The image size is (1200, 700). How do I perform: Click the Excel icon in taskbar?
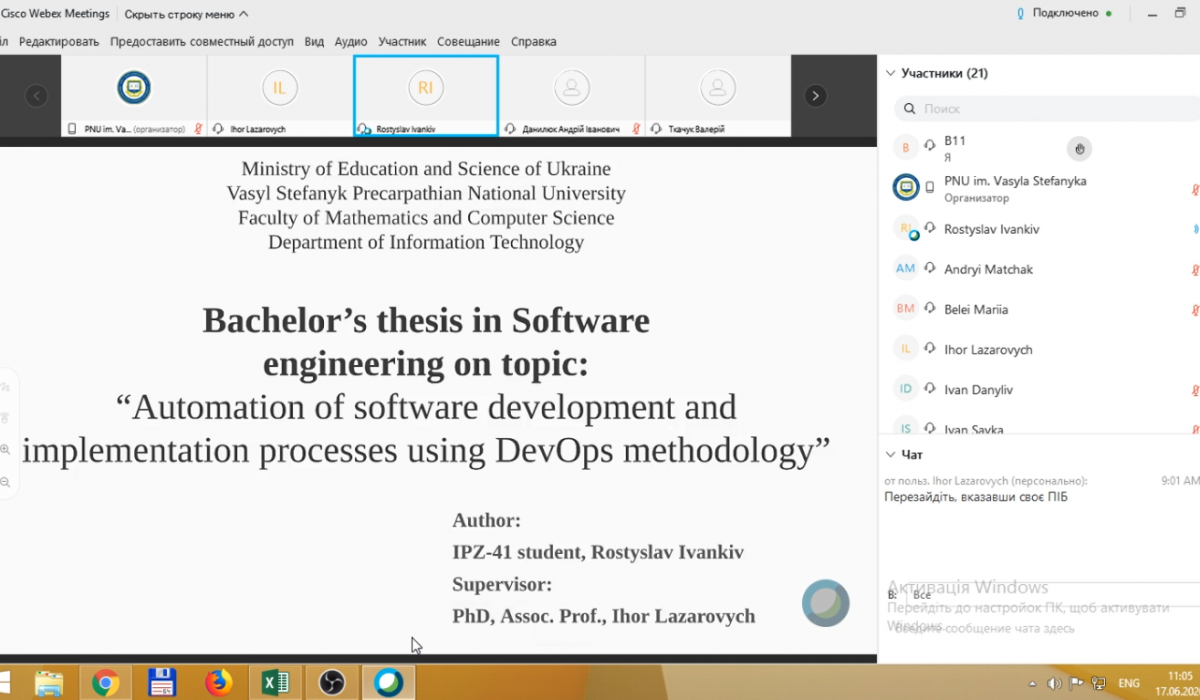click(275, 683)
